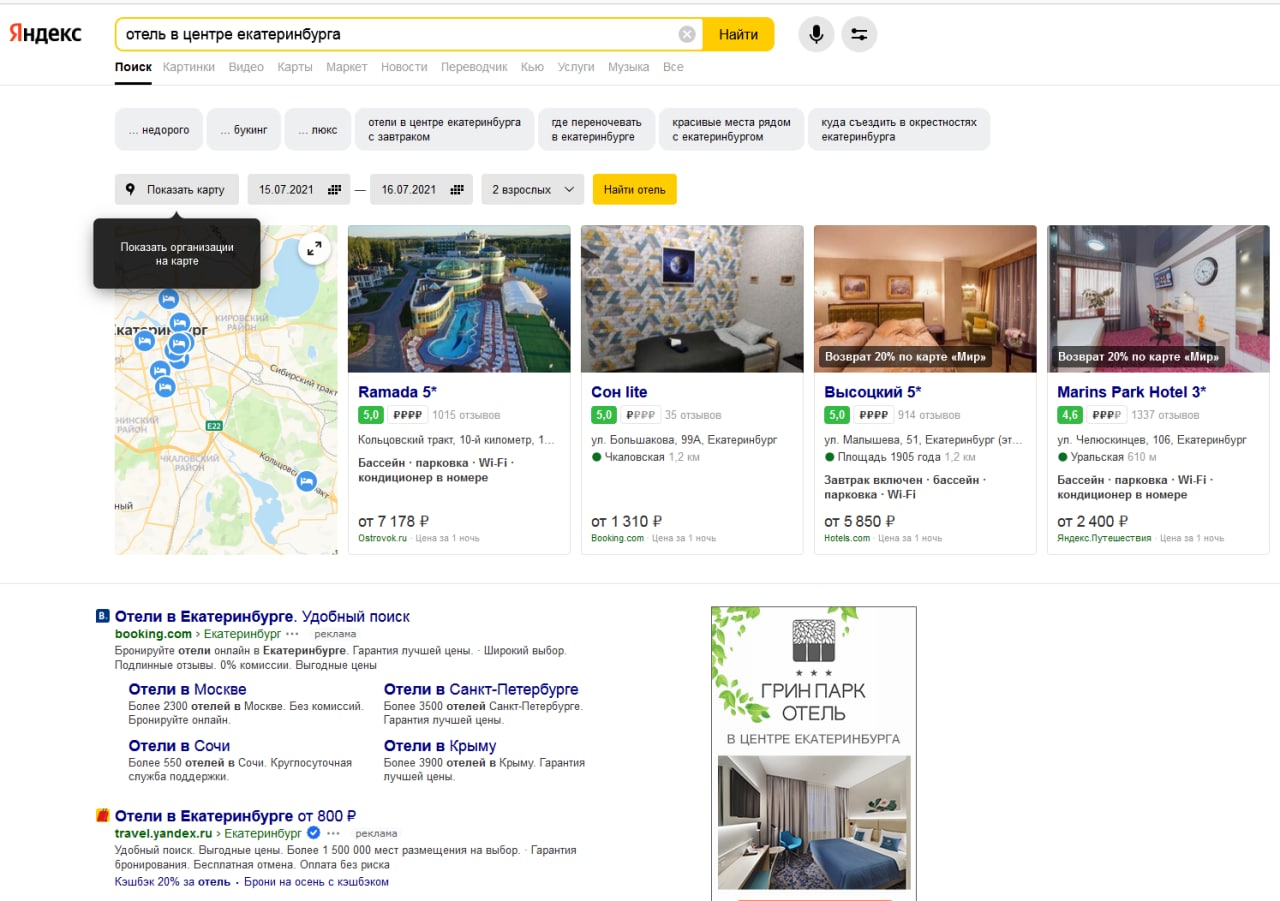1280x901 pixels.
Task: Open the Отели в Крыму sitelink
Action: click(x=440, y=746)
